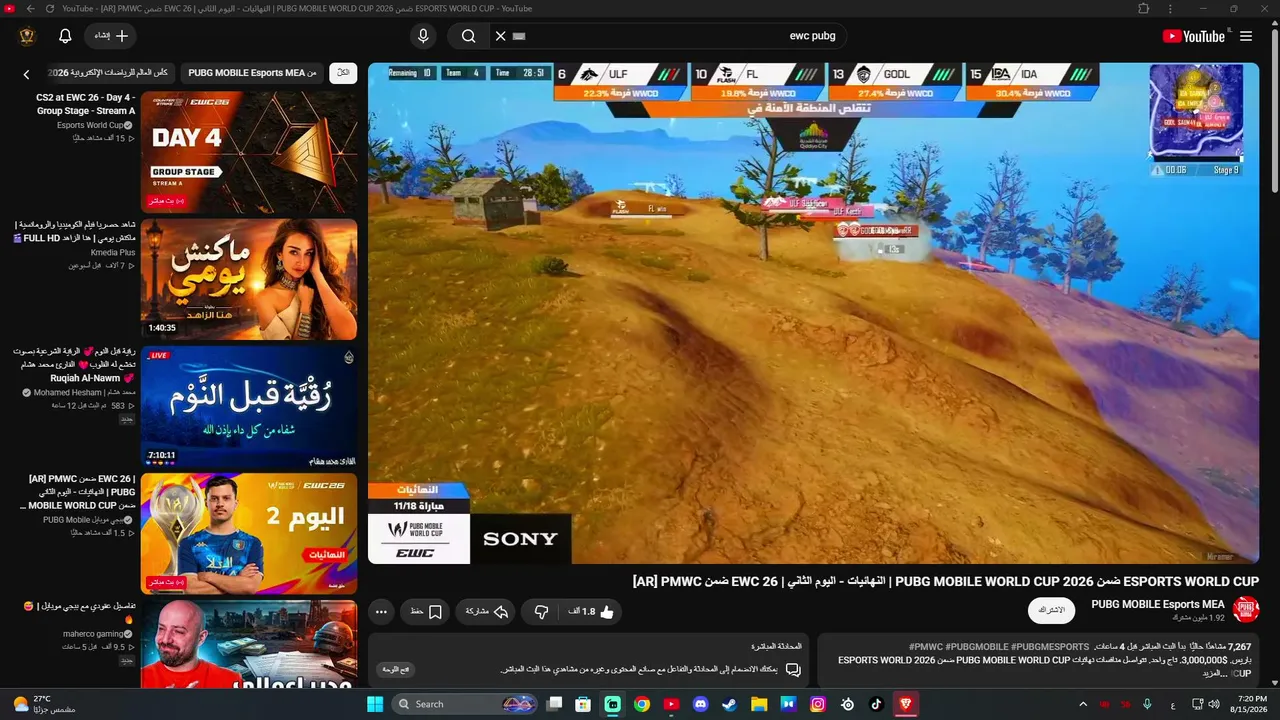Open the Windows Start menu
Screen dimensions: 1280x720
[375, 704]
